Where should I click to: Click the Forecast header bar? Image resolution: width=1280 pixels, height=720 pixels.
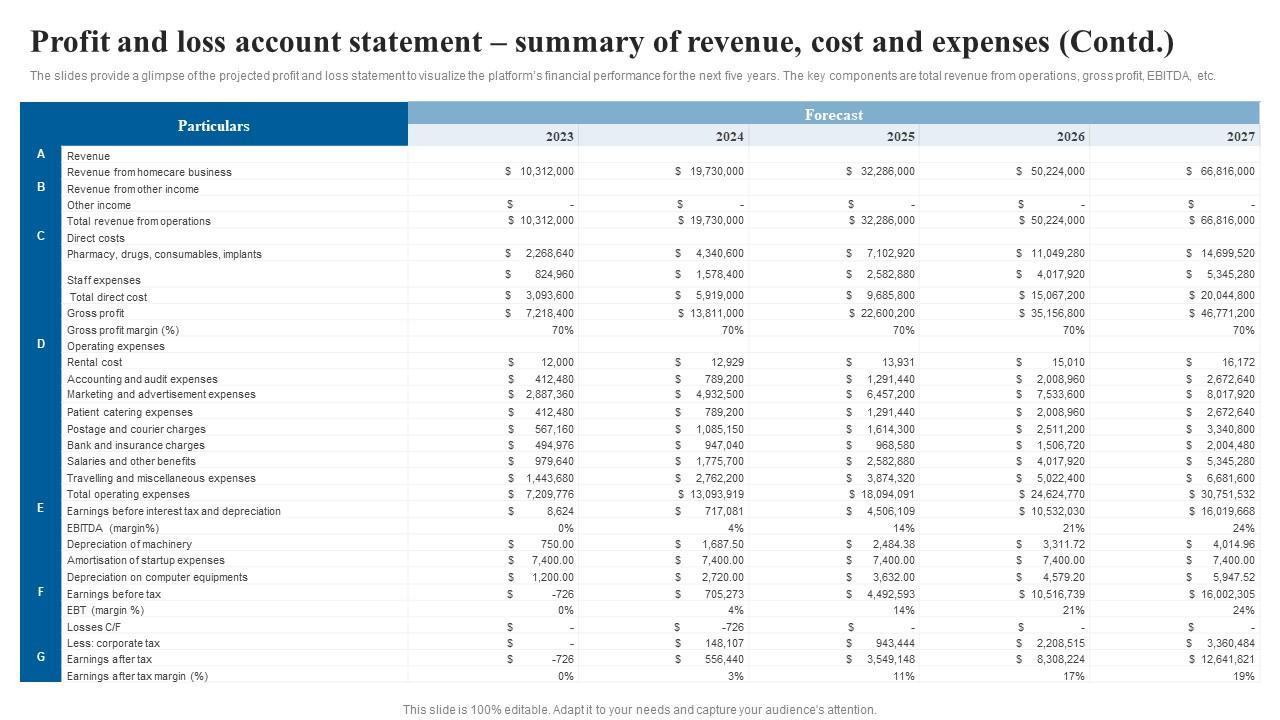coord(833,114)
